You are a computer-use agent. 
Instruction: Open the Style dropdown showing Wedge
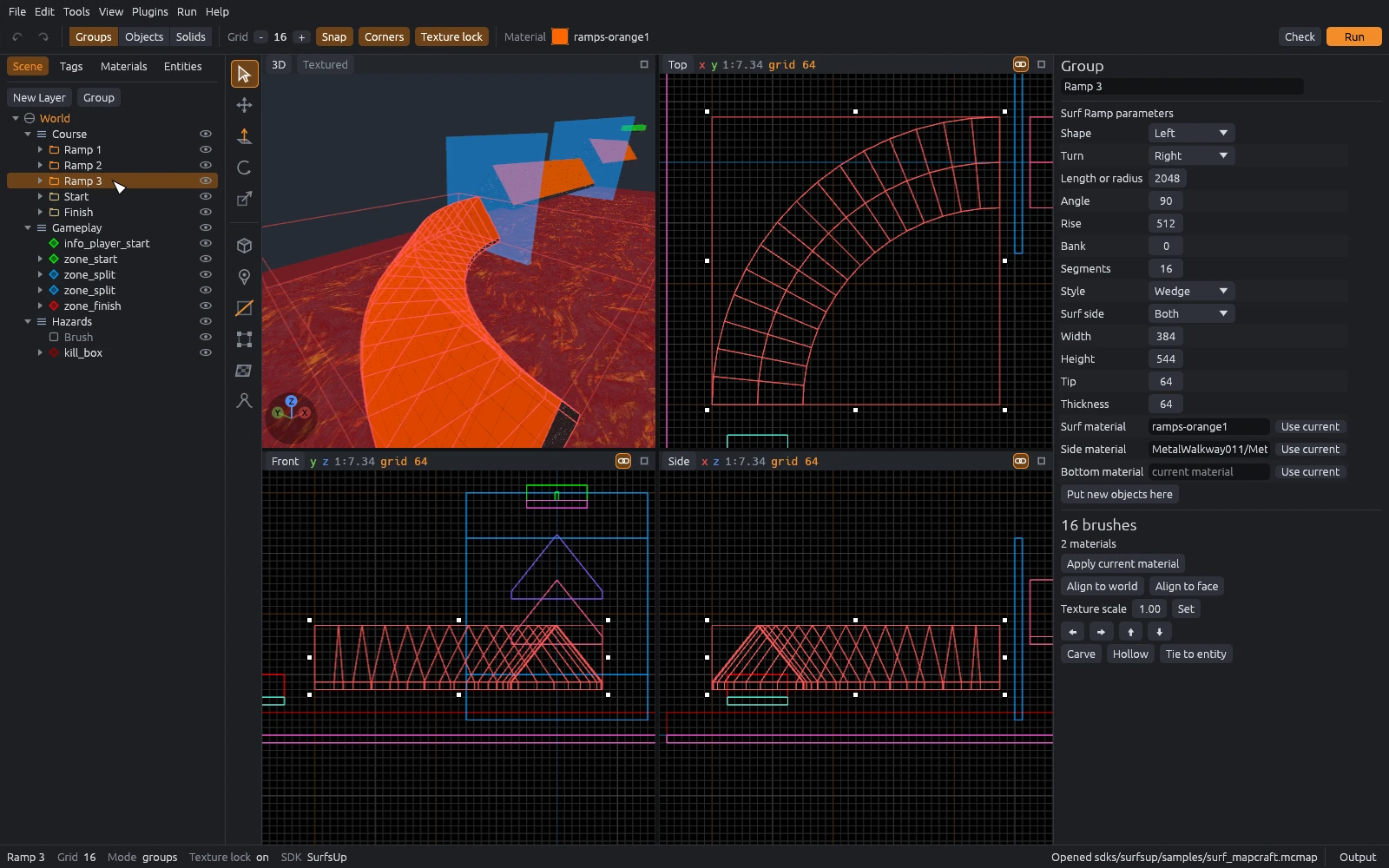pos(1191,291)
